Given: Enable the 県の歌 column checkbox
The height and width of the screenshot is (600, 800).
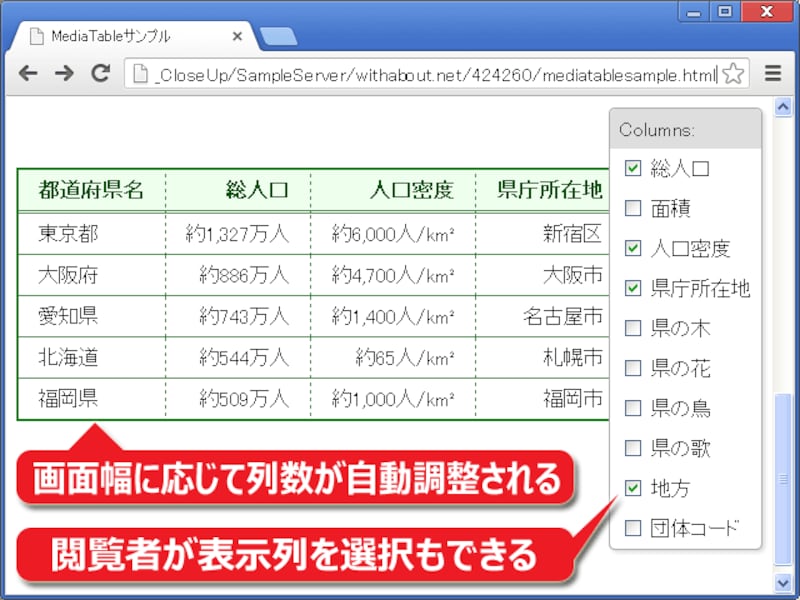Looking at the screenshot, I should [633, 447].
